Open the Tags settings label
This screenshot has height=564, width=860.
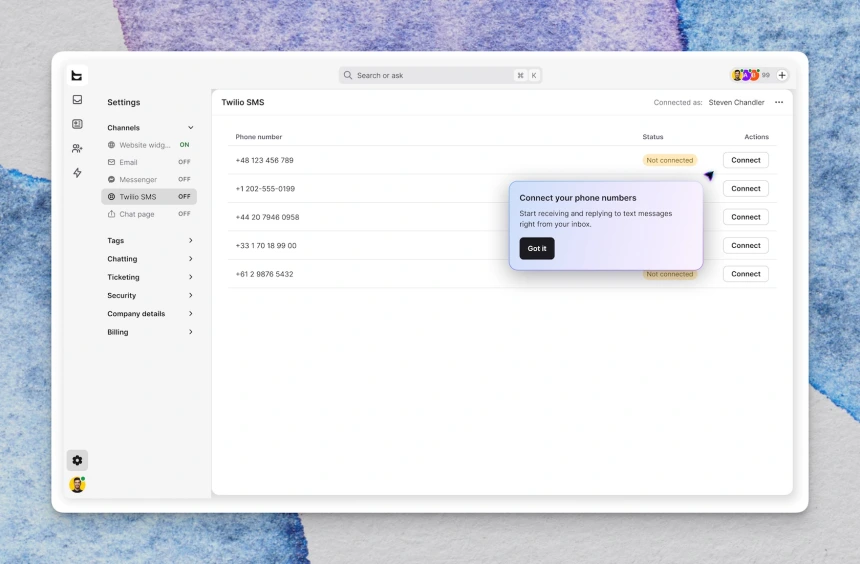116,240
